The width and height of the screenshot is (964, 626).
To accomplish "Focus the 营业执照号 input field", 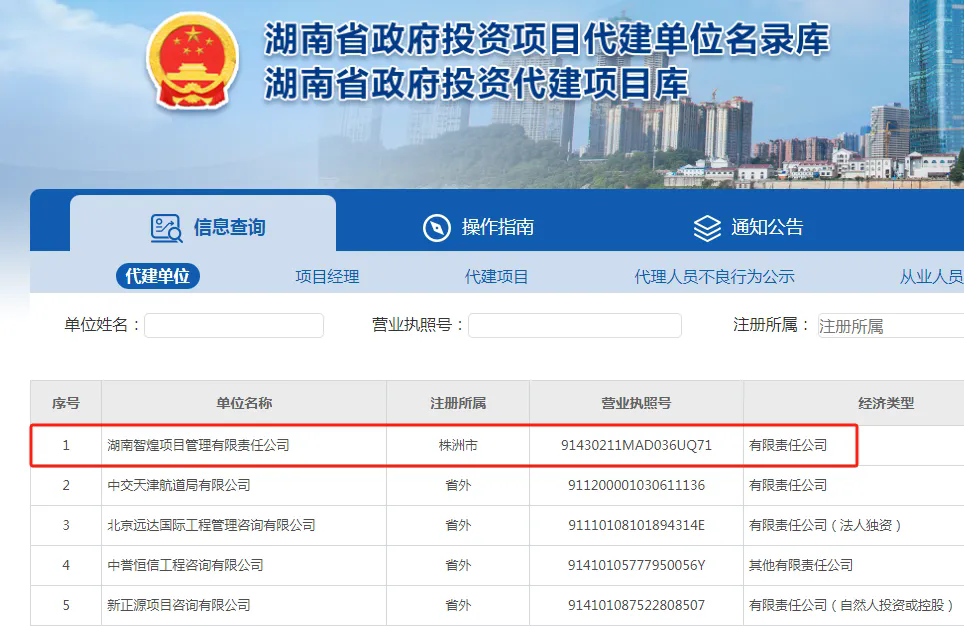I will [574, 326].
